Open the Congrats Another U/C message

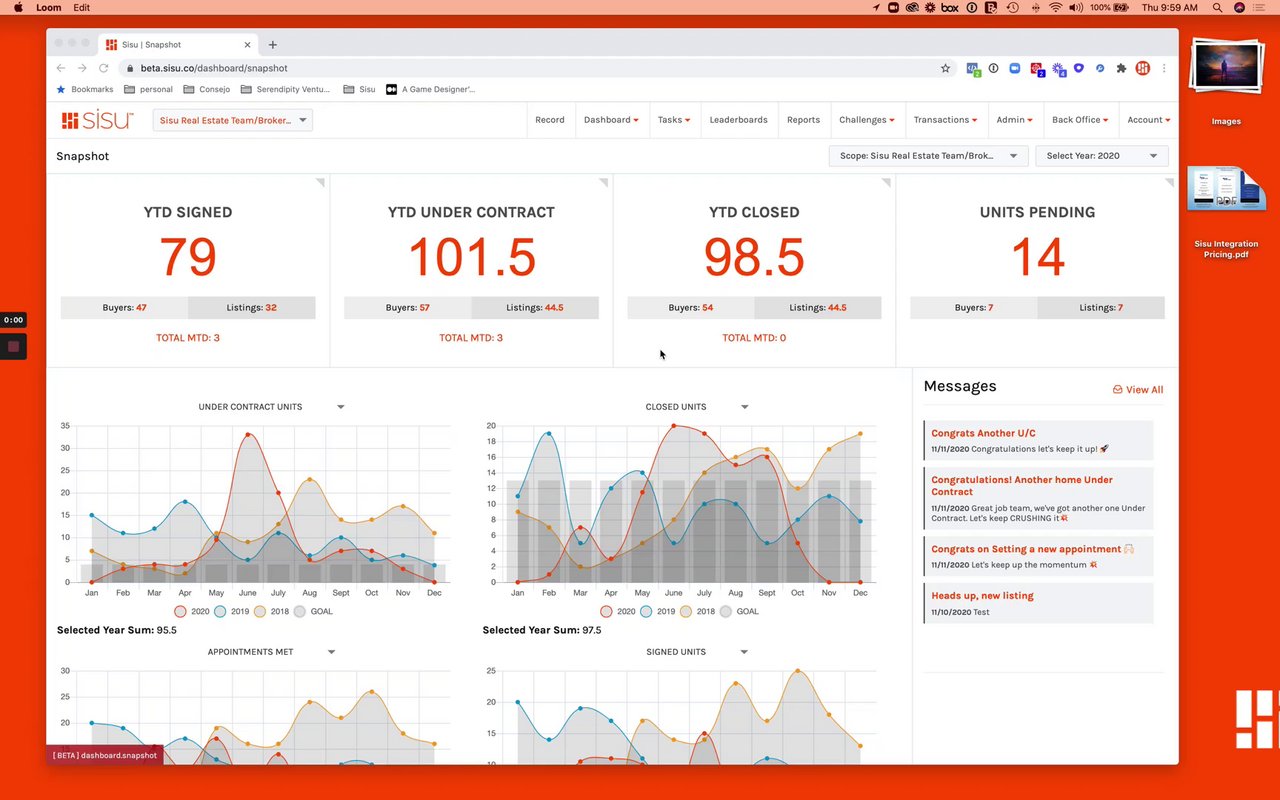[983, 433]
